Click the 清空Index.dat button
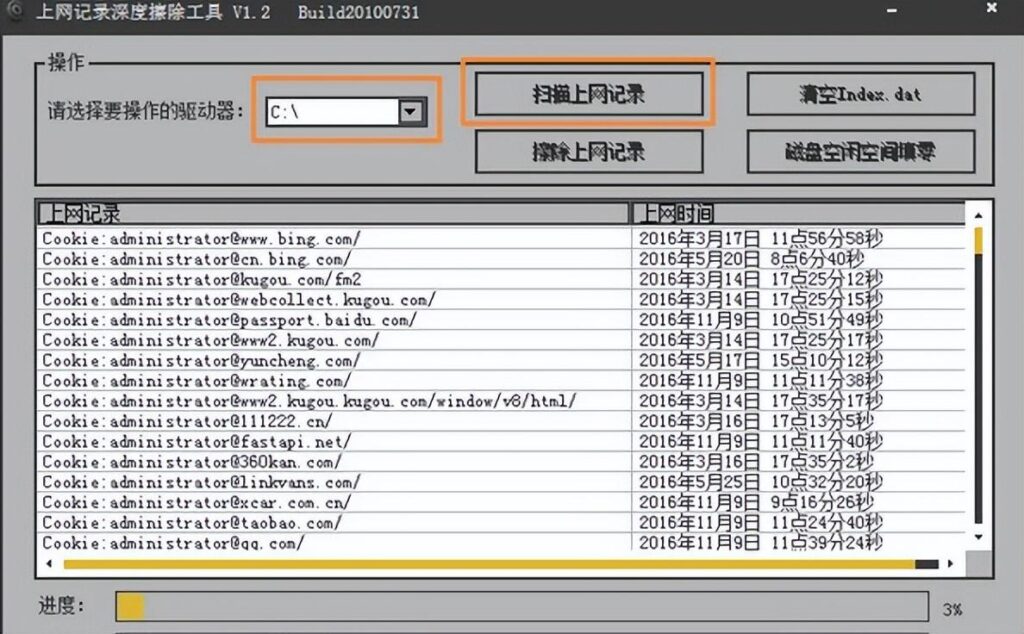Viewport: 1024px width, 634px height. point(859,94)
